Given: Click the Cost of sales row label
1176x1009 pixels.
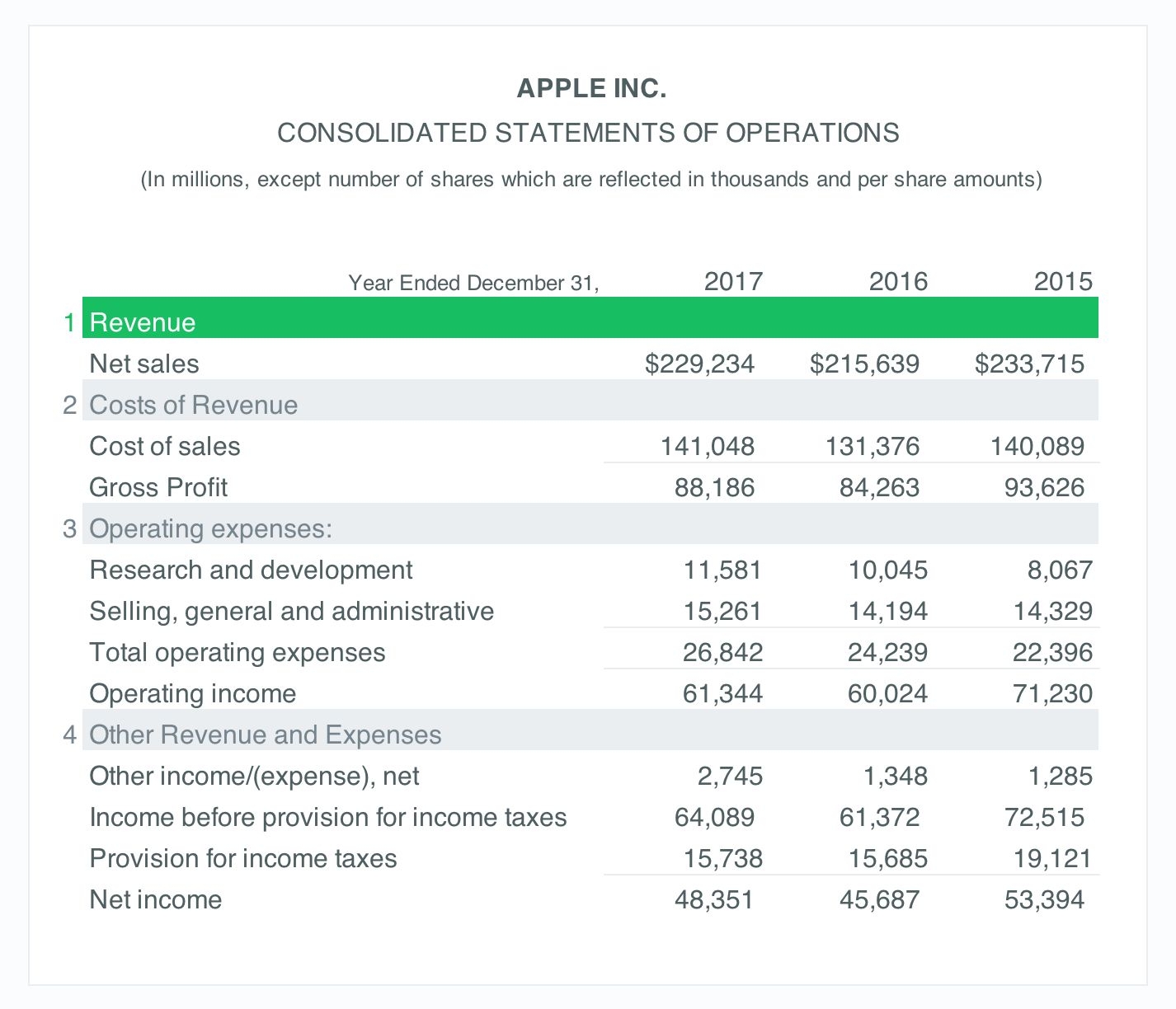Looking at the screenshot, I should [164, 445].
